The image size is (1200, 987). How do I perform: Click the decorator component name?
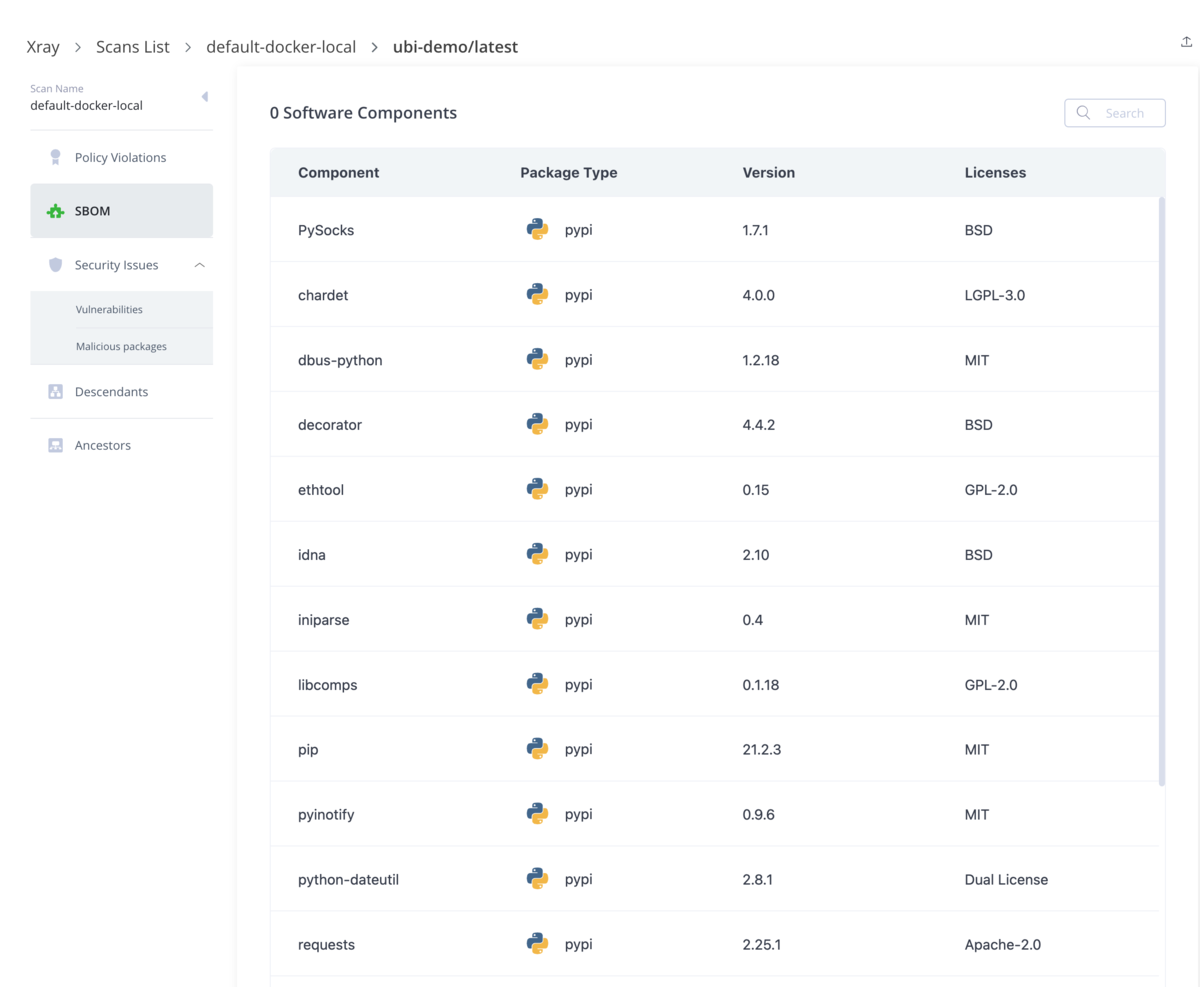point(330,425)
